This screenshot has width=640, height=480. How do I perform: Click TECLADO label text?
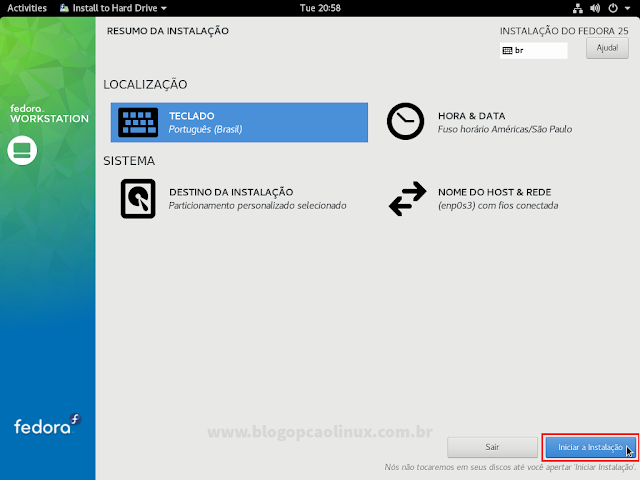192,116
